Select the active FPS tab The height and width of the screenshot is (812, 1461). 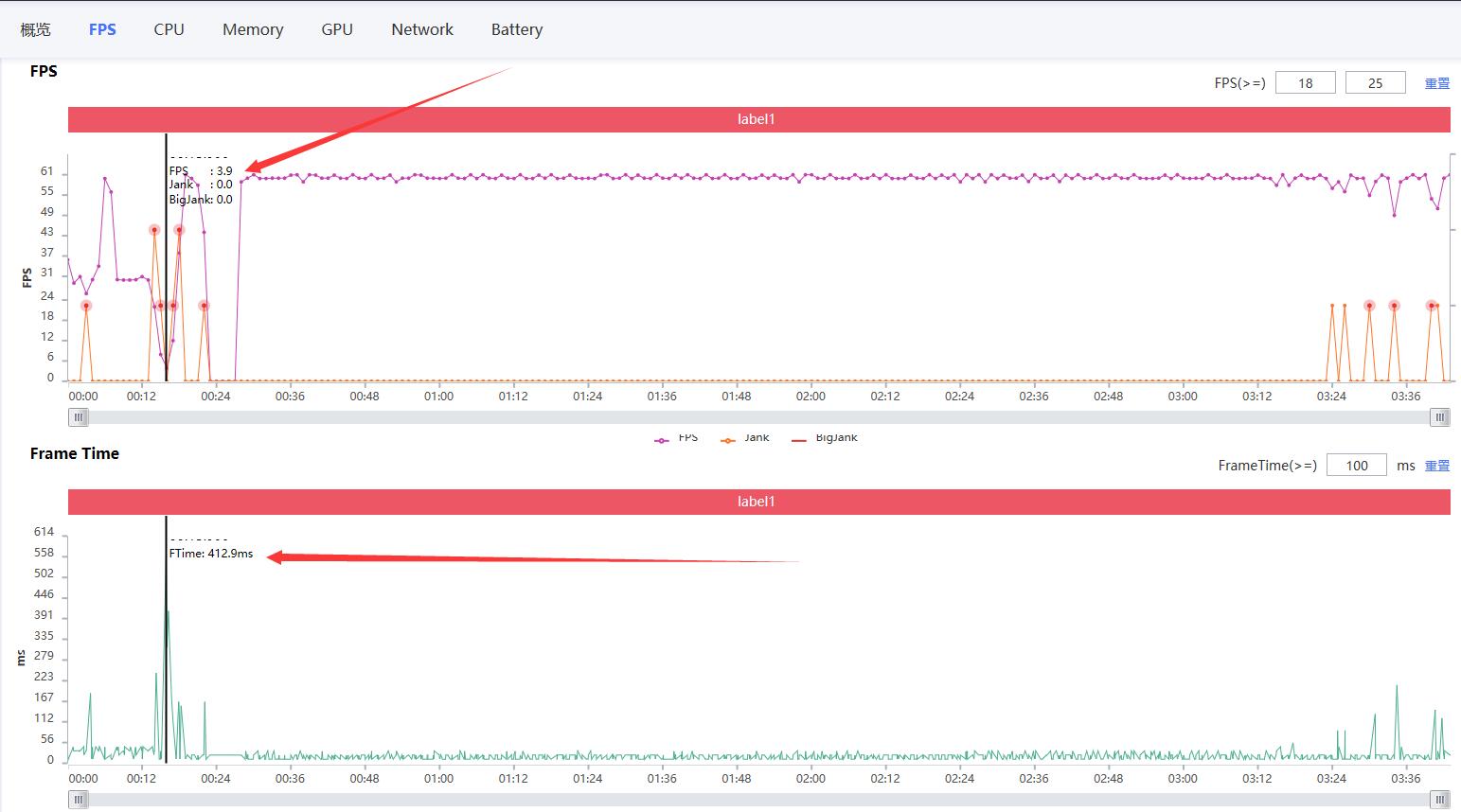tap(102, 29)
